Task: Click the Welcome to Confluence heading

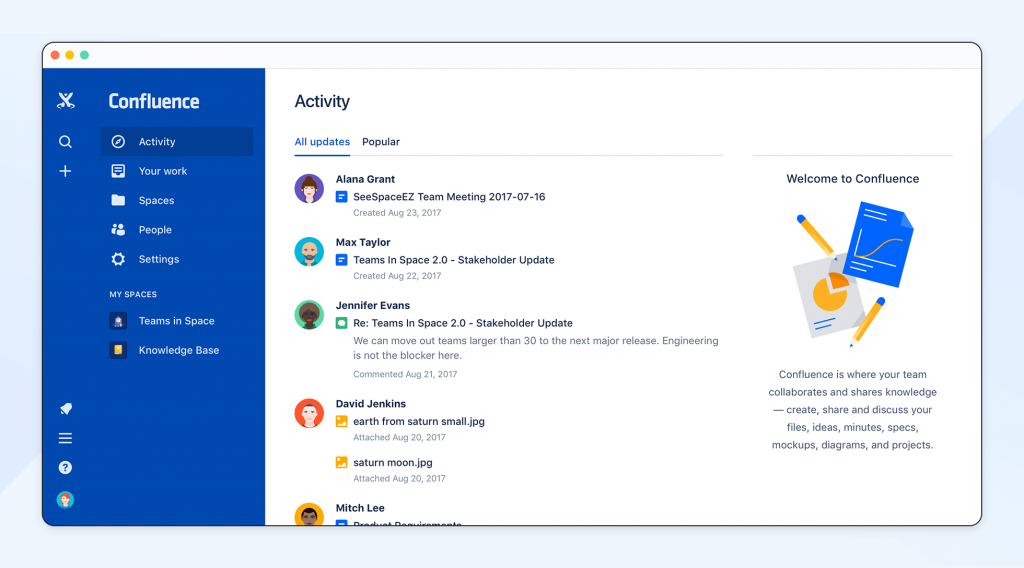Action: click(853, 179)
